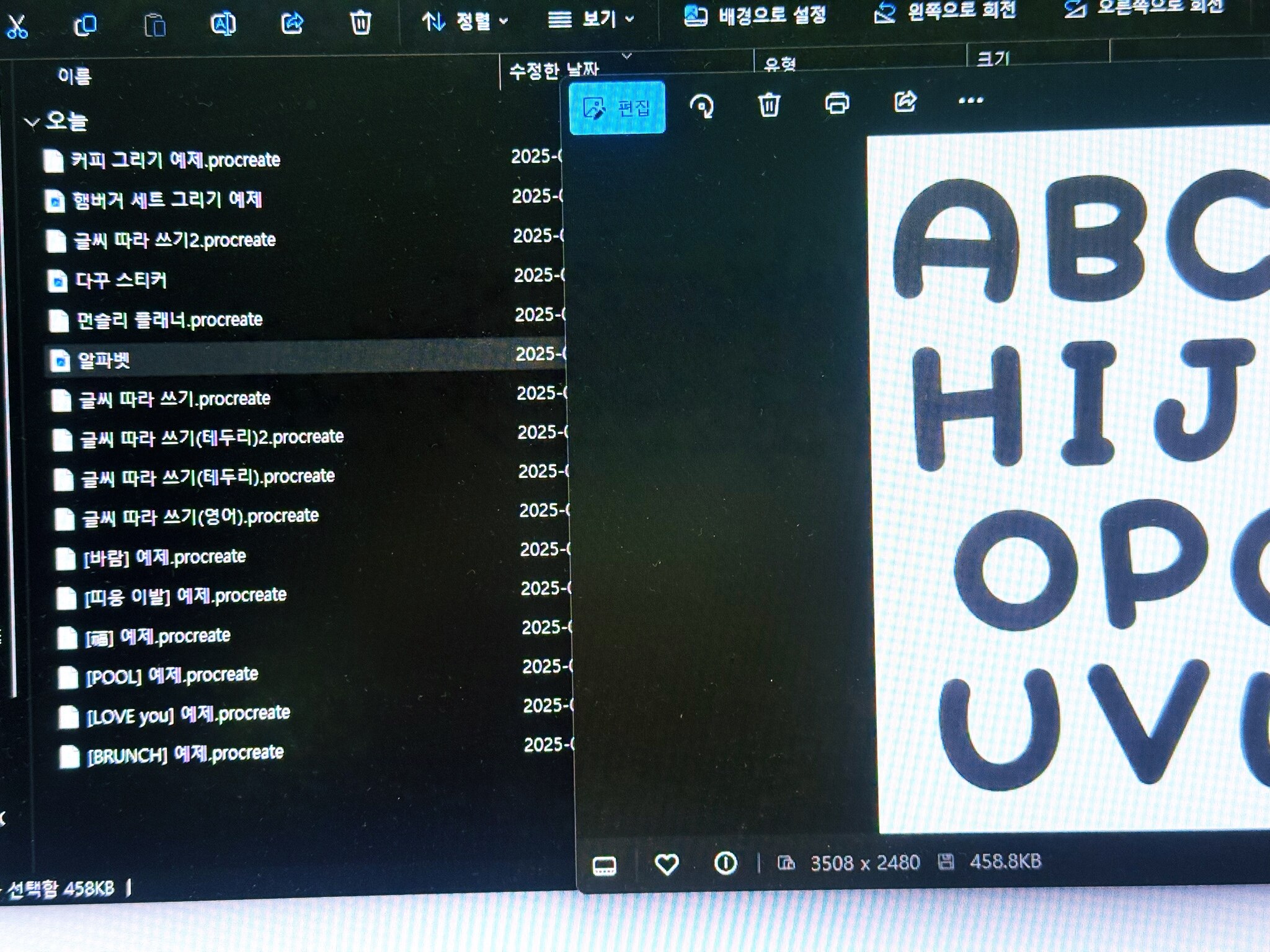Show file info with info icon
This screenshot has height=952, width=1270.
[726, 863]
